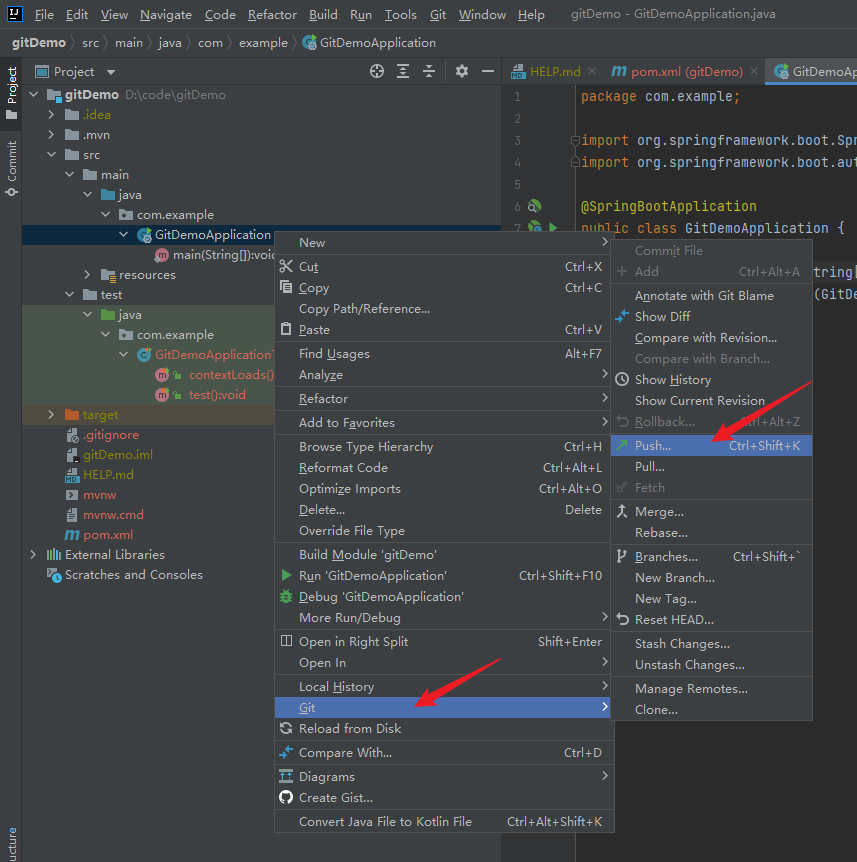Open the Refactor menu in menu bar
Viewport: 857px width, 862px height.
coord(272,15)
